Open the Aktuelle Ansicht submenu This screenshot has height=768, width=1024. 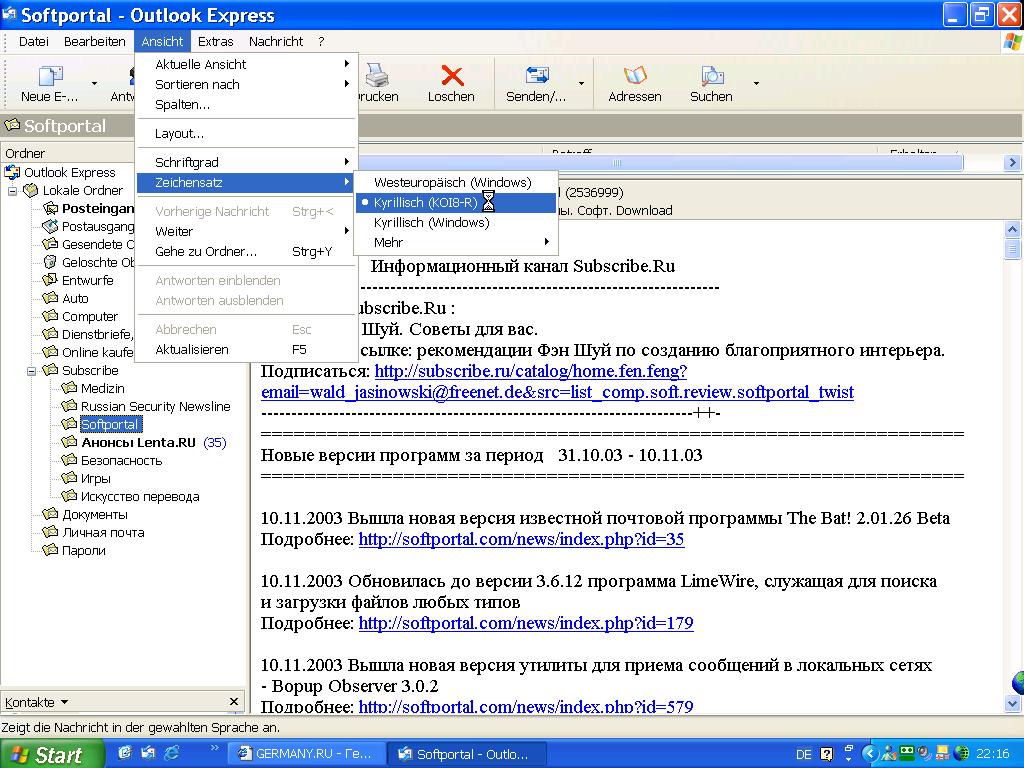click(x=247, y=64)
